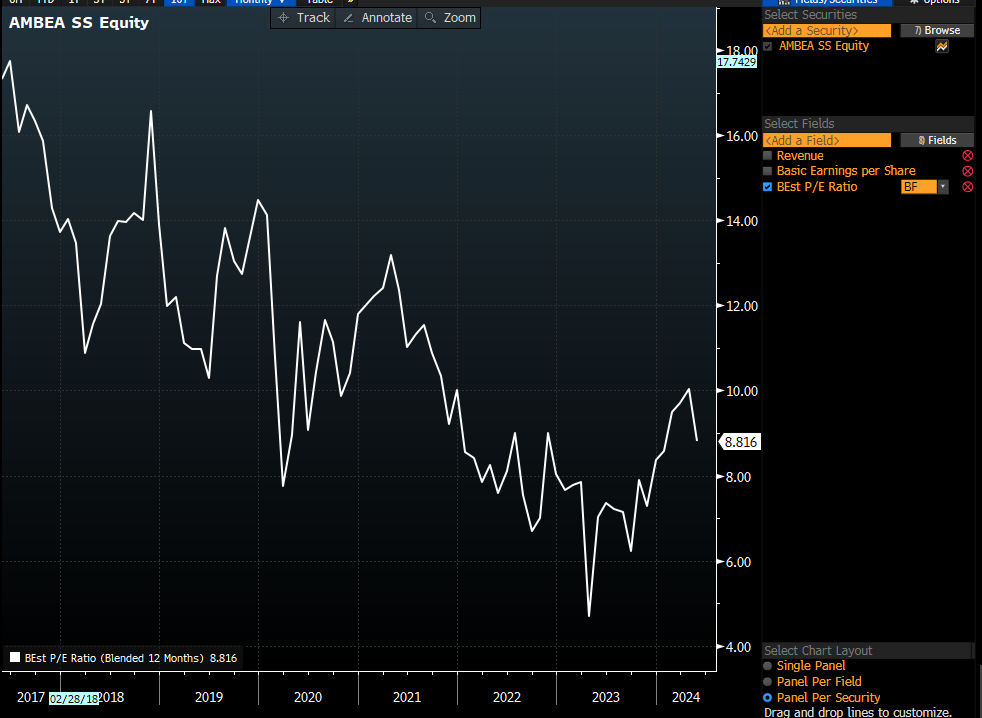Click the Select Chart Layout header
This screenshot has width=982, height=718.
click(x=818, y=650)
